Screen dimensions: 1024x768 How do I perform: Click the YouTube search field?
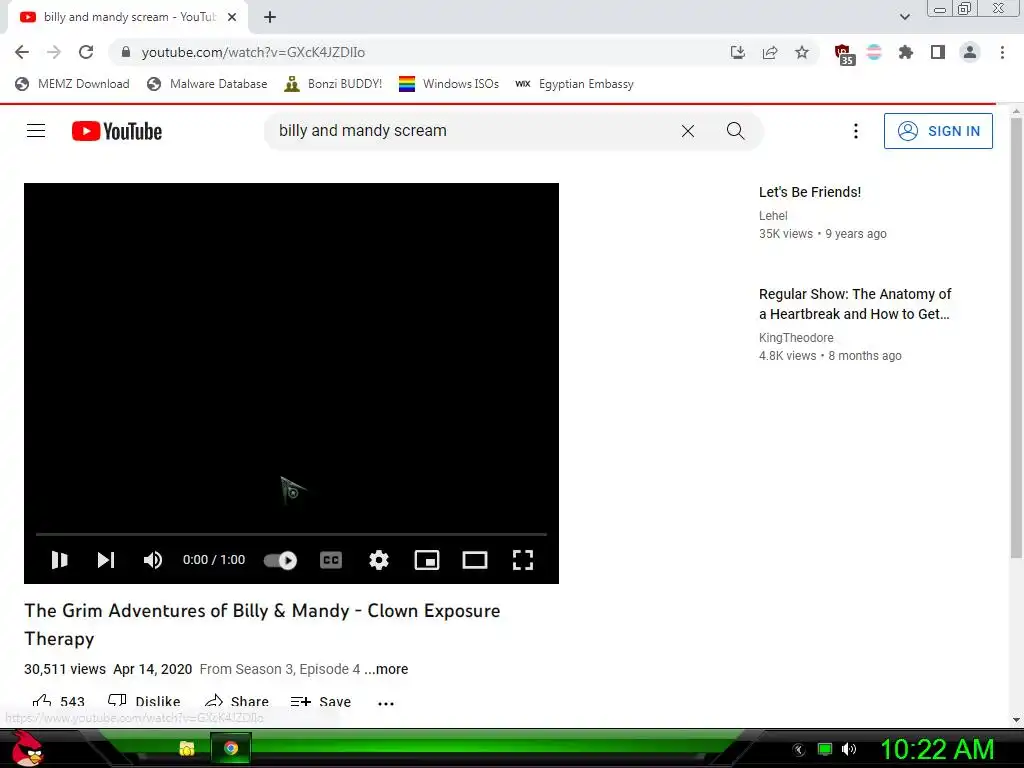(x=473, y=131)
